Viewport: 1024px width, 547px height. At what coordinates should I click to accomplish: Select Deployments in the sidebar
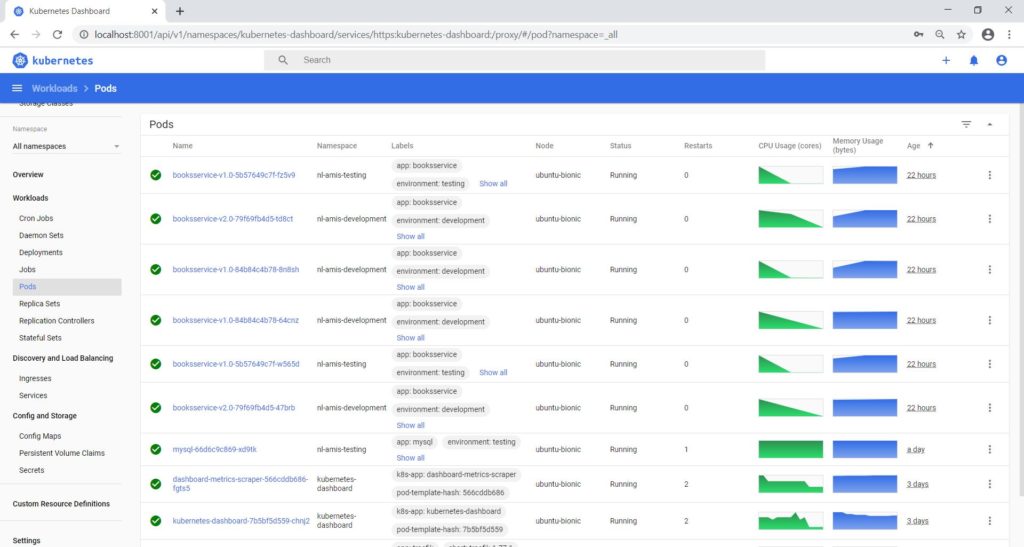[41, 252]
